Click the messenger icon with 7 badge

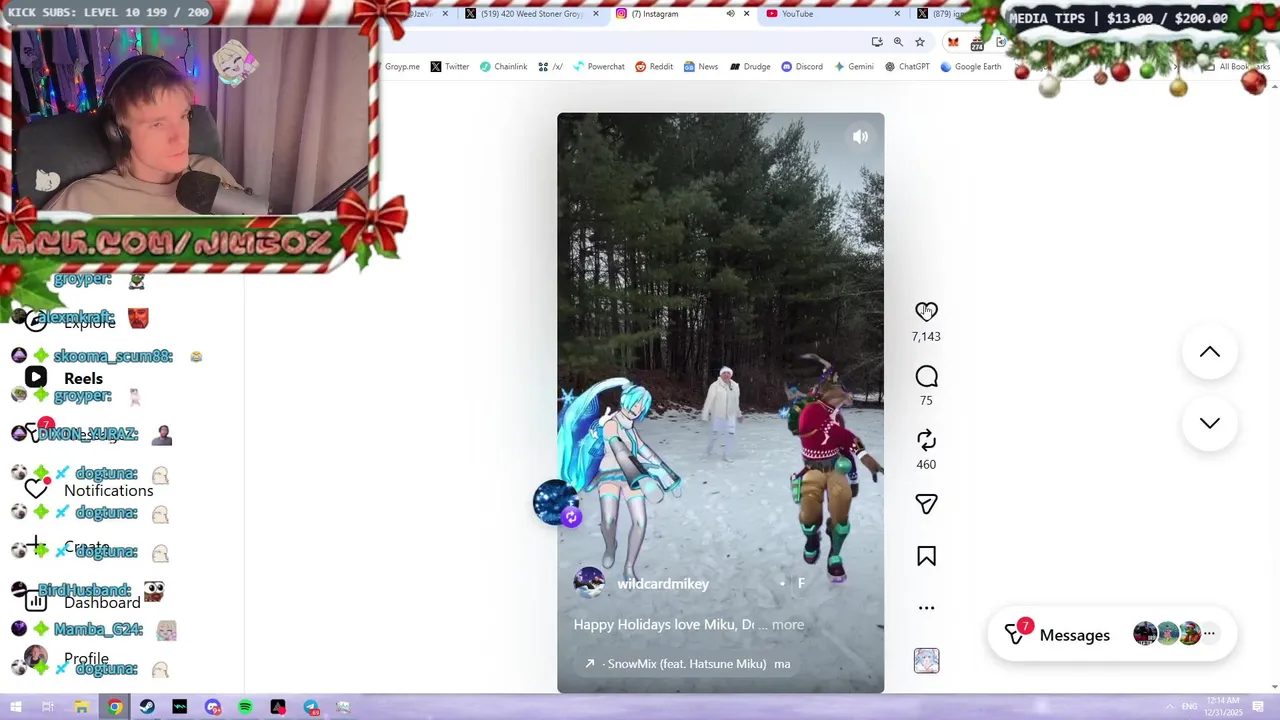1016,634
